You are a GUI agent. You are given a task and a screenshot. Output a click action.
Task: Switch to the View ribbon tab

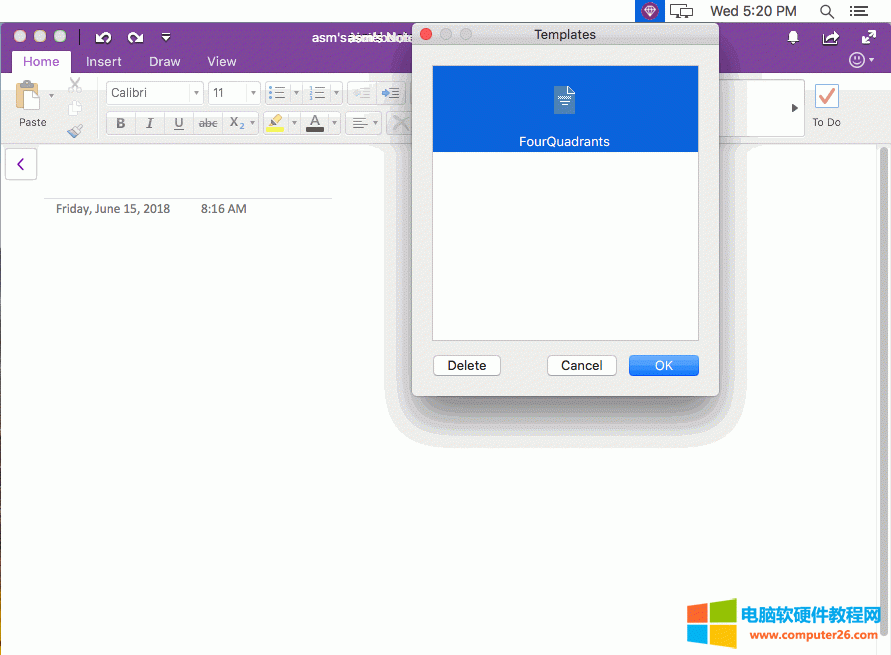222,61
